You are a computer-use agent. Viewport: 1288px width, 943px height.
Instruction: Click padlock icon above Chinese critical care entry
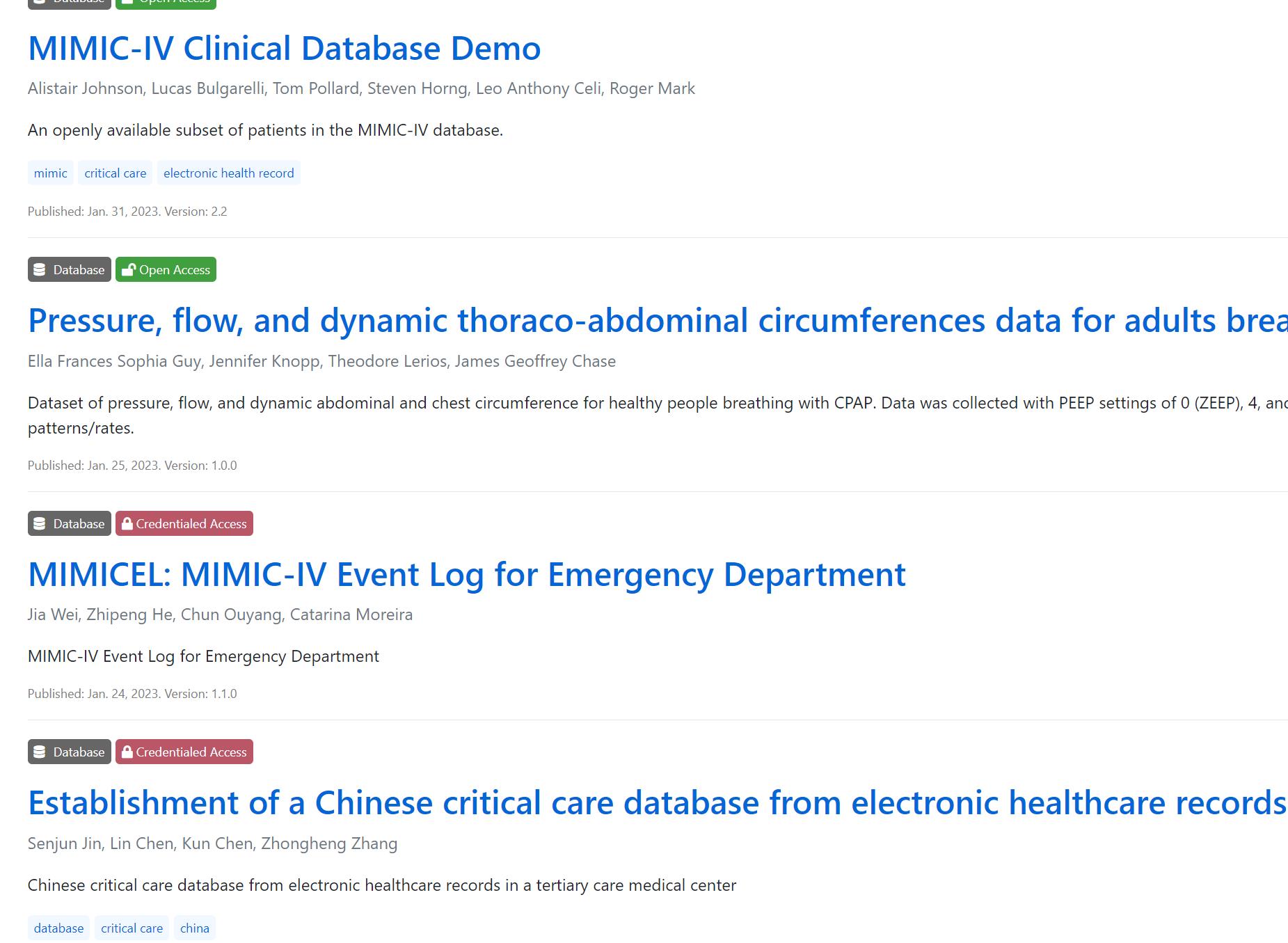tap(127, 752)
